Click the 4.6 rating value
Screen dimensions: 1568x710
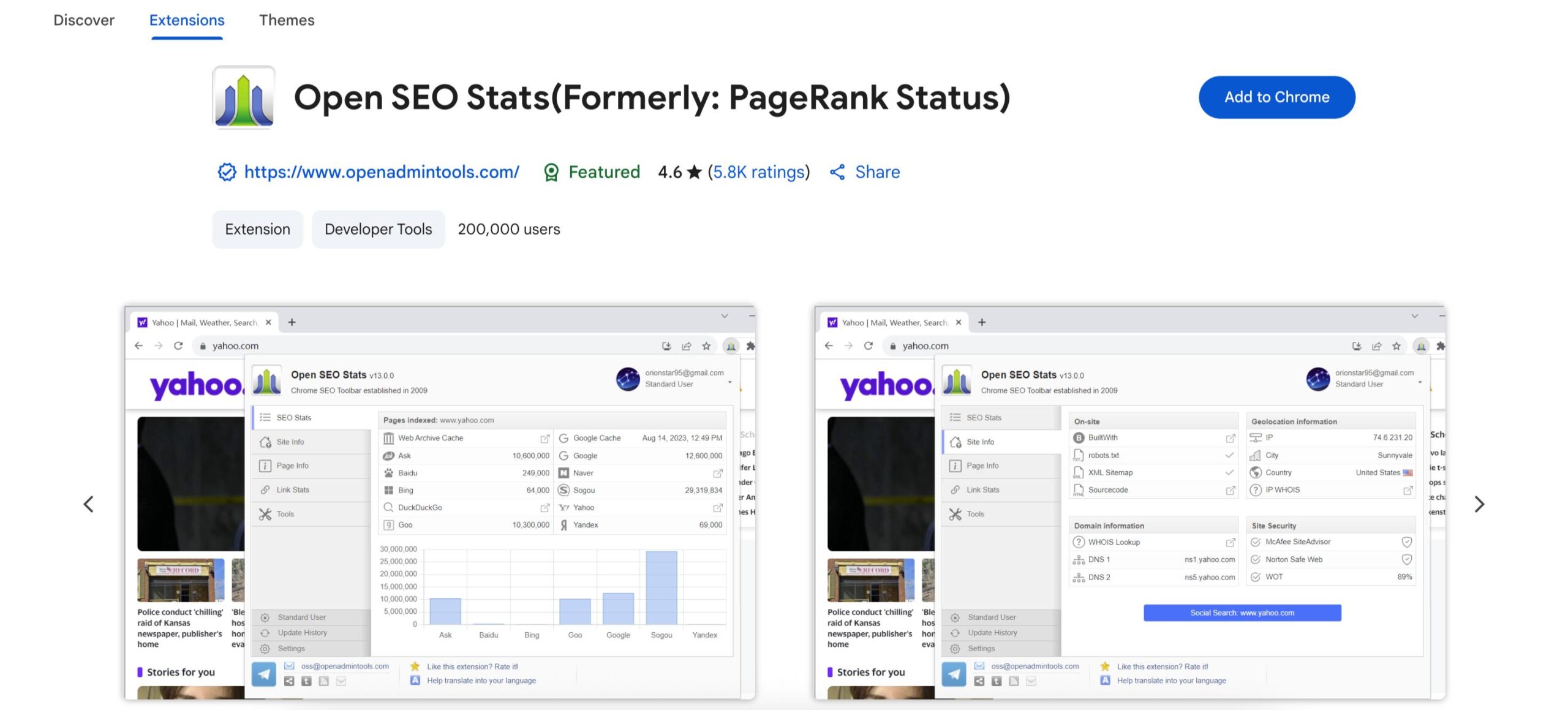[669, 172]
